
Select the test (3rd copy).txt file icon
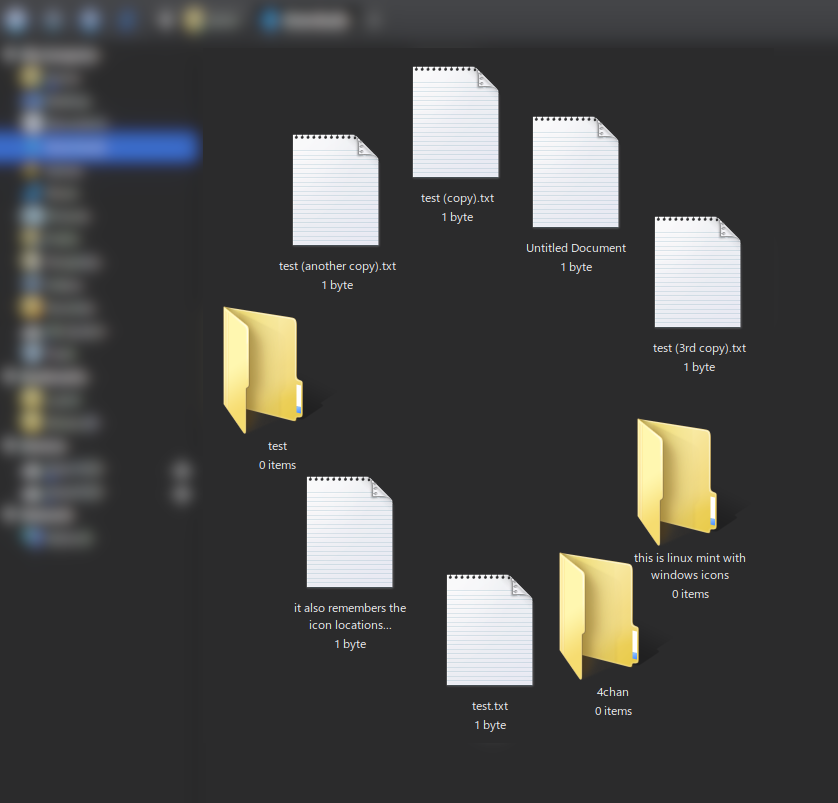[x=697, y=271]
